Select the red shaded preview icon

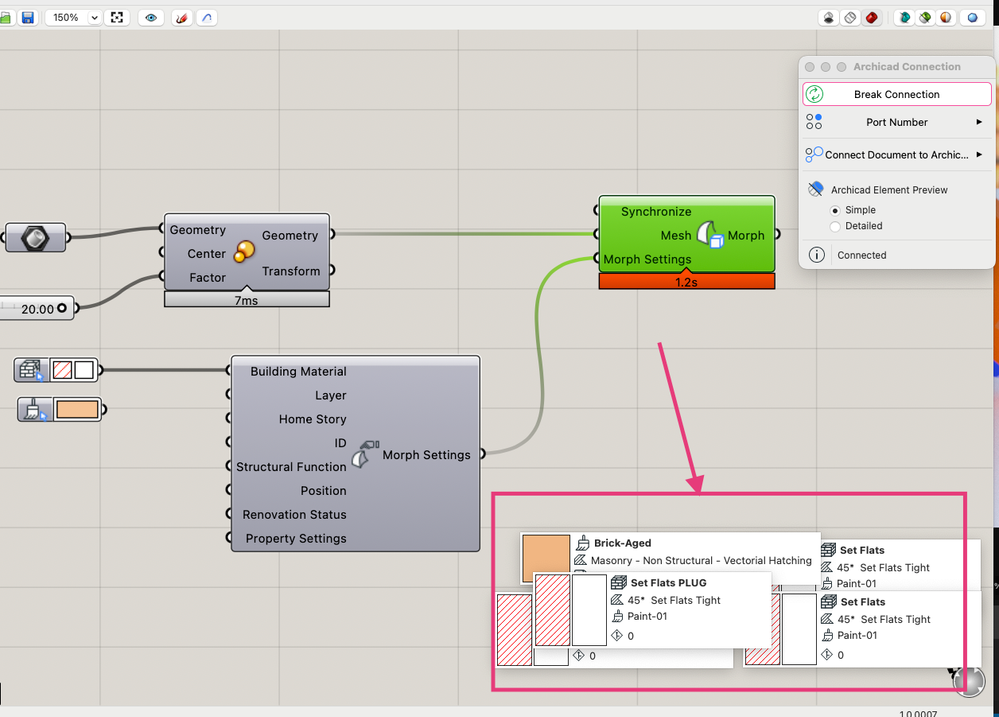click(x=871, y=18)
